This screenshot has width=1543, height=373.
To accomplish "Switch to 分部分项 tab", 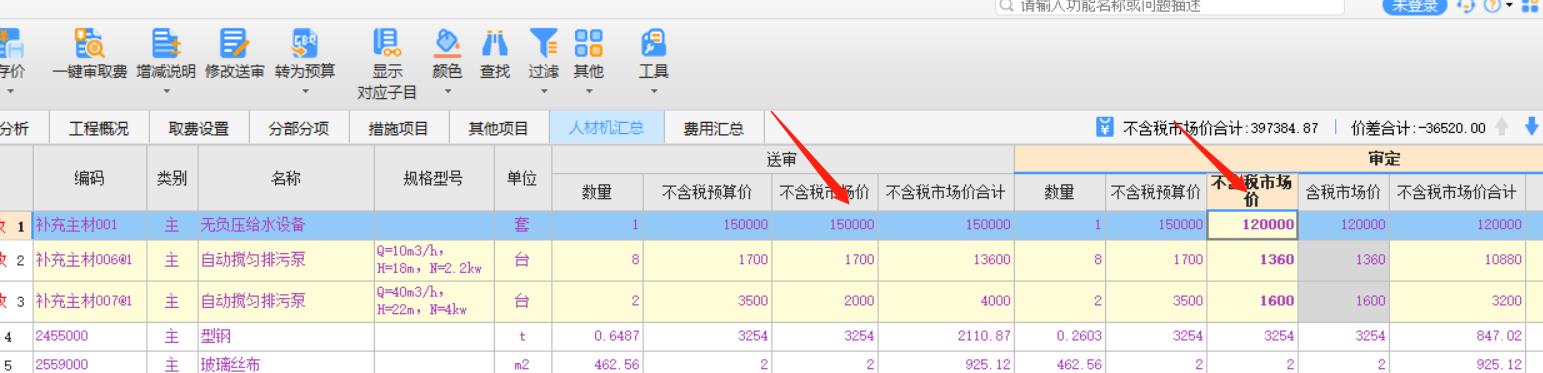I will pyautogui.click(x=298, y=128).
